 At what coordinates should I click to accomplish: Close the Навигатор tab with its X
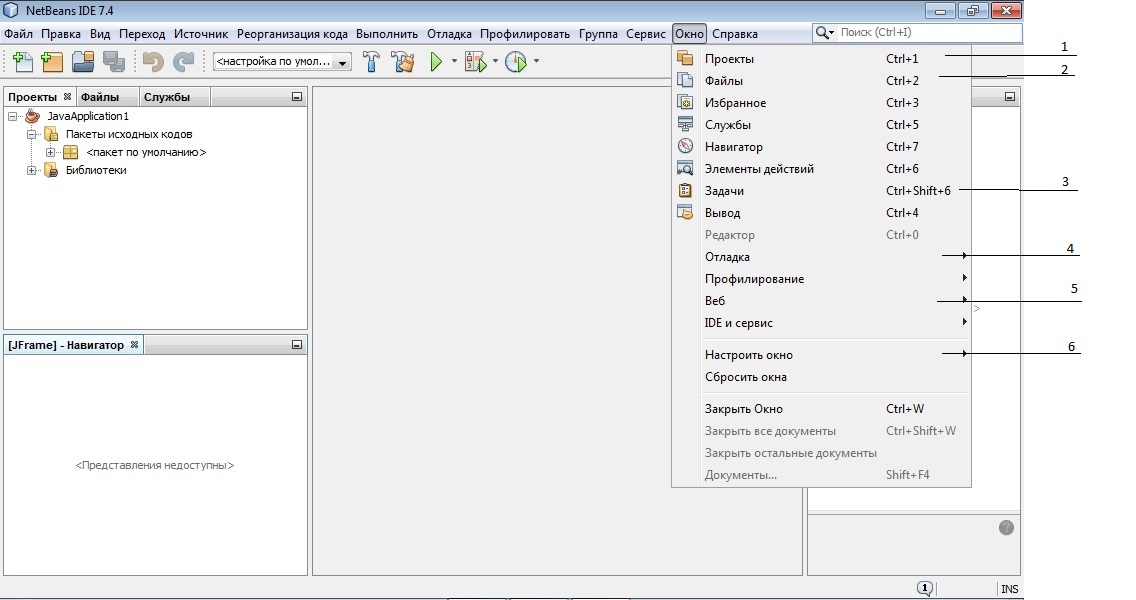[134, 345]
